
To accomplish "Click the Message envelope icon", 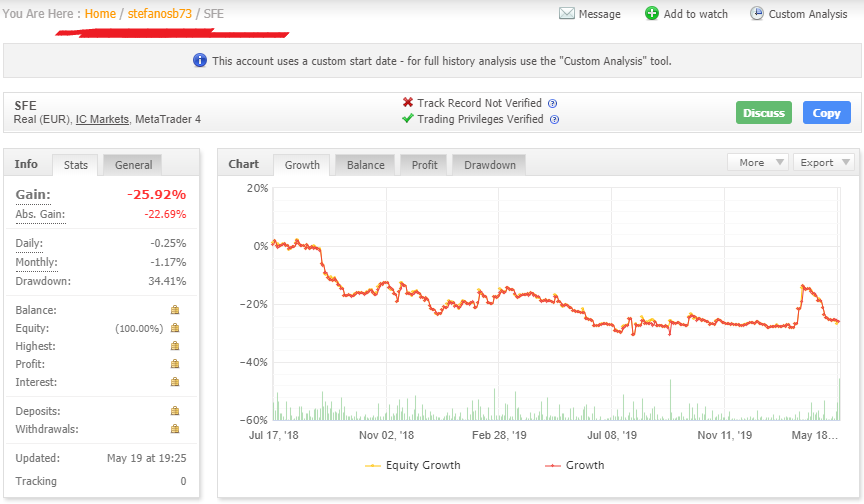I will pos(567,14).
